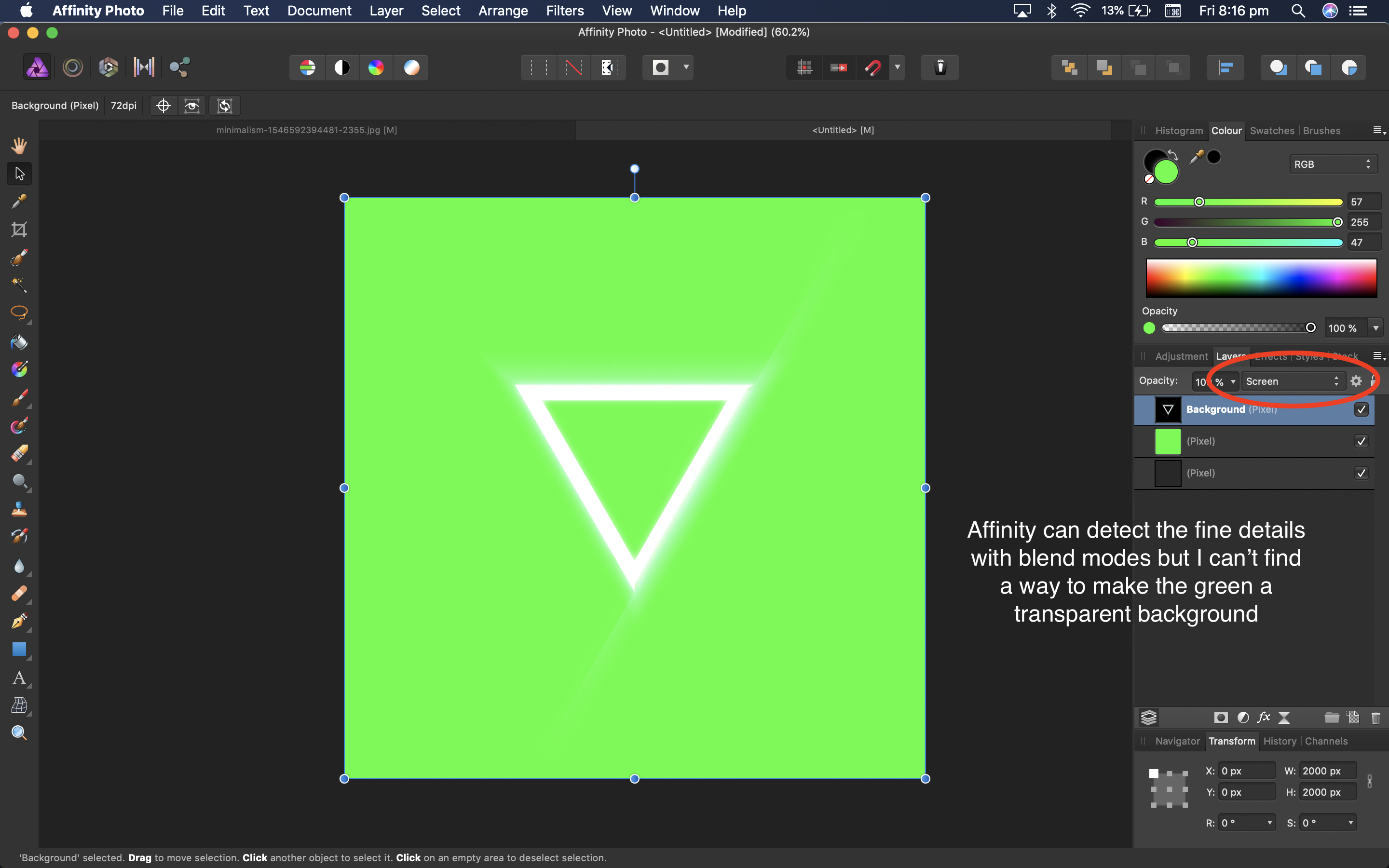Viewport: 1389px width, 868px height.
Task: Apply Auto Contrast from toolbar
Action: point(342,68)
